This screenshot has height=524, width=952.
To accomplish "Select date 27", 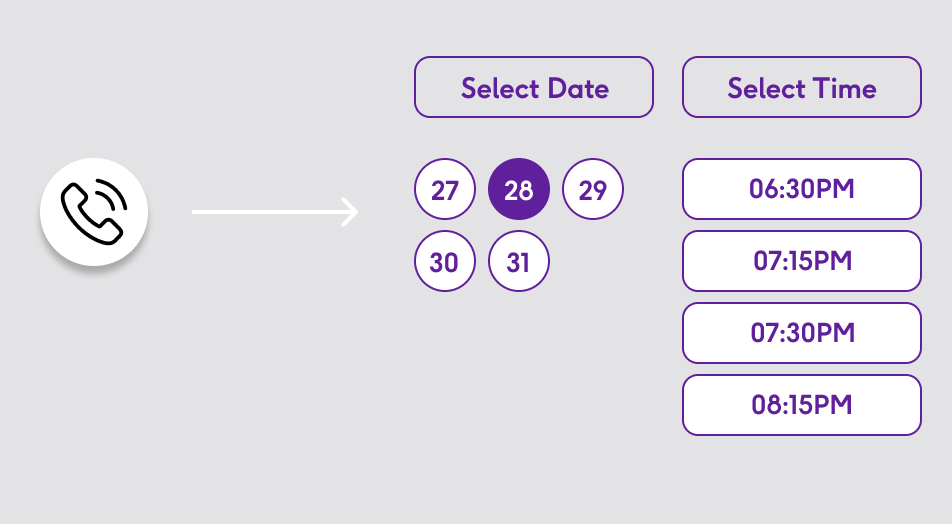I will 445,189.
